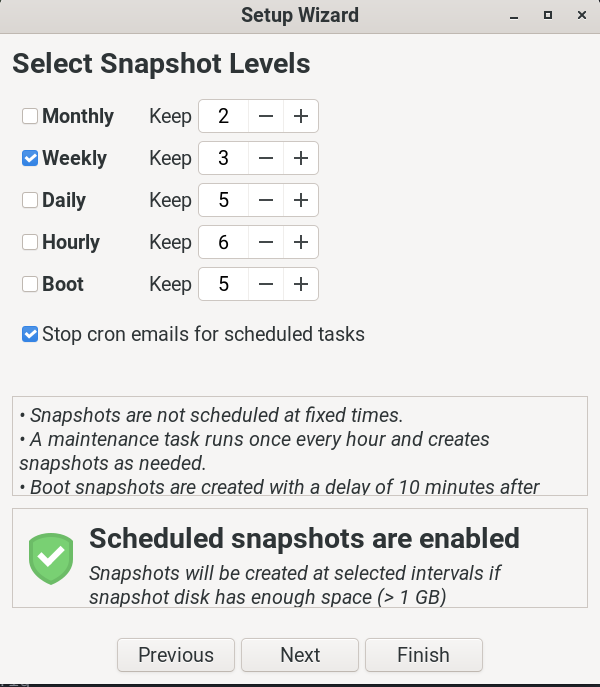Click plus for Weekly snapshots
The width and height of the screenshot is (600, 687).
coord(300,158)
